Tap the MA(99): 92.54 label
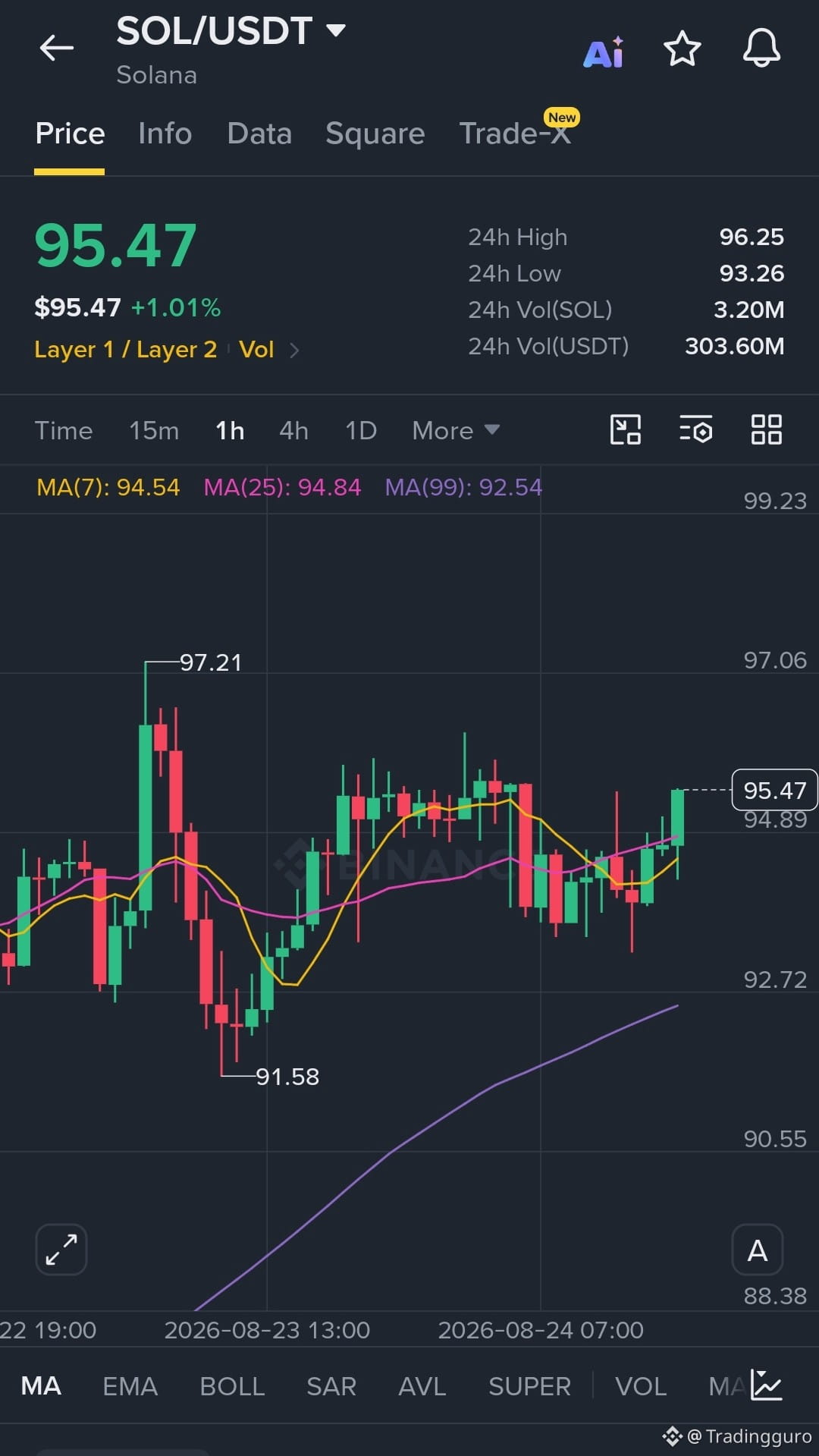 click(463, 486)
